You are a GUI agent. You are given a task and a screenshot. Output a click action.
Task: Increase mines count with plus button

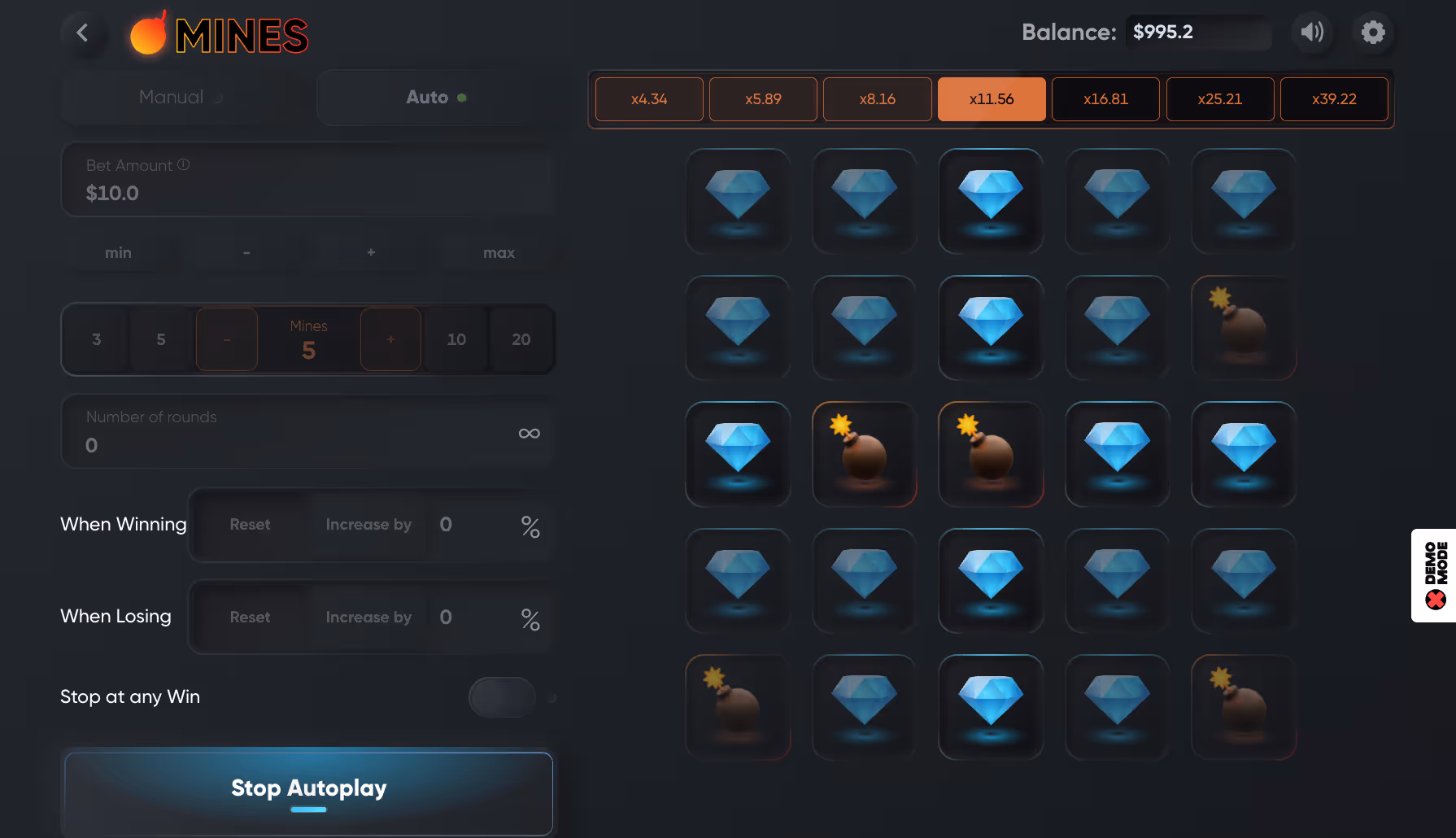[390, 339]
